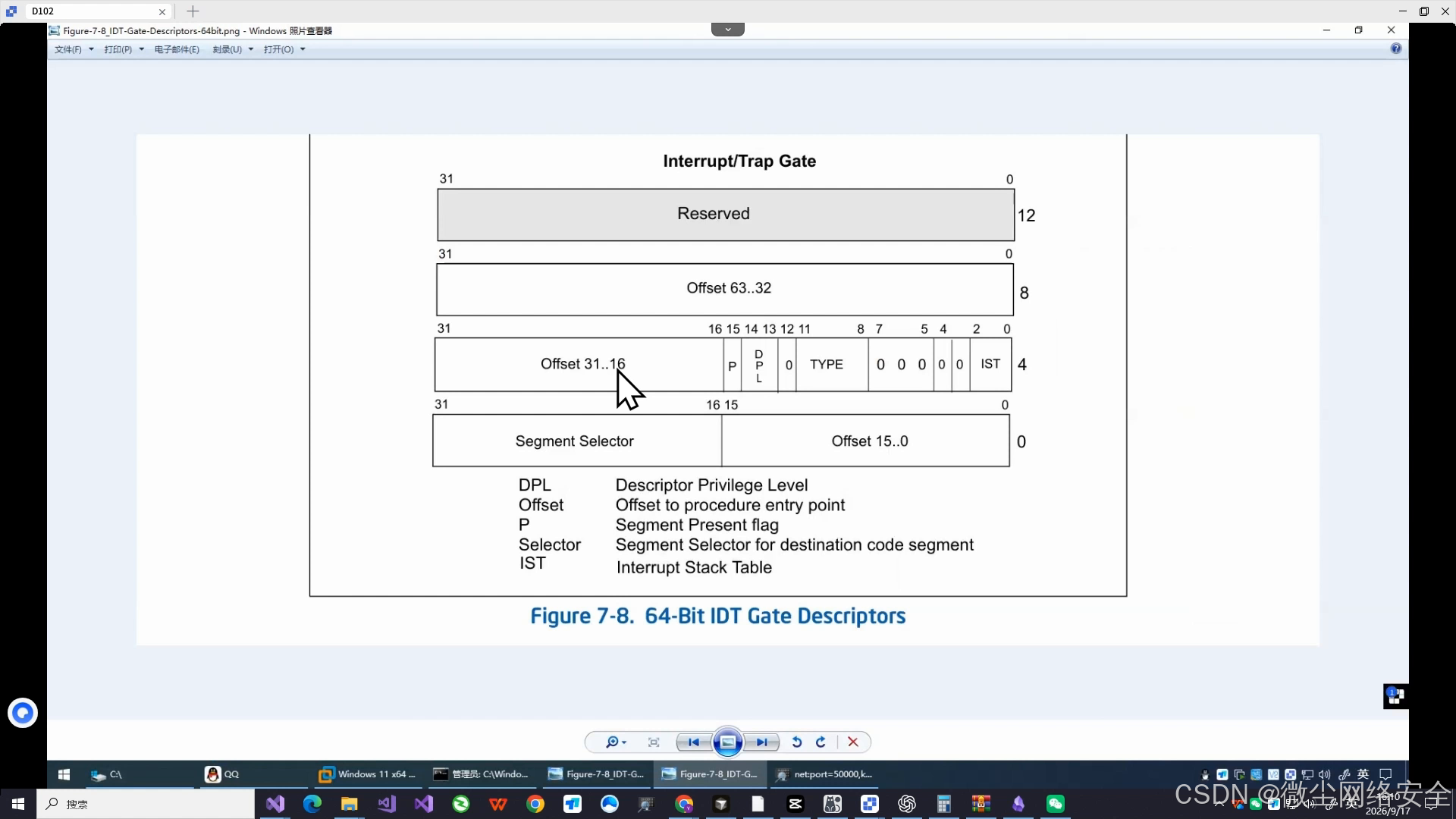Open the 电子邮件(E) menu item
Image resolution: width=1456 pixels, height=819 pixels.
click(177, 49)
